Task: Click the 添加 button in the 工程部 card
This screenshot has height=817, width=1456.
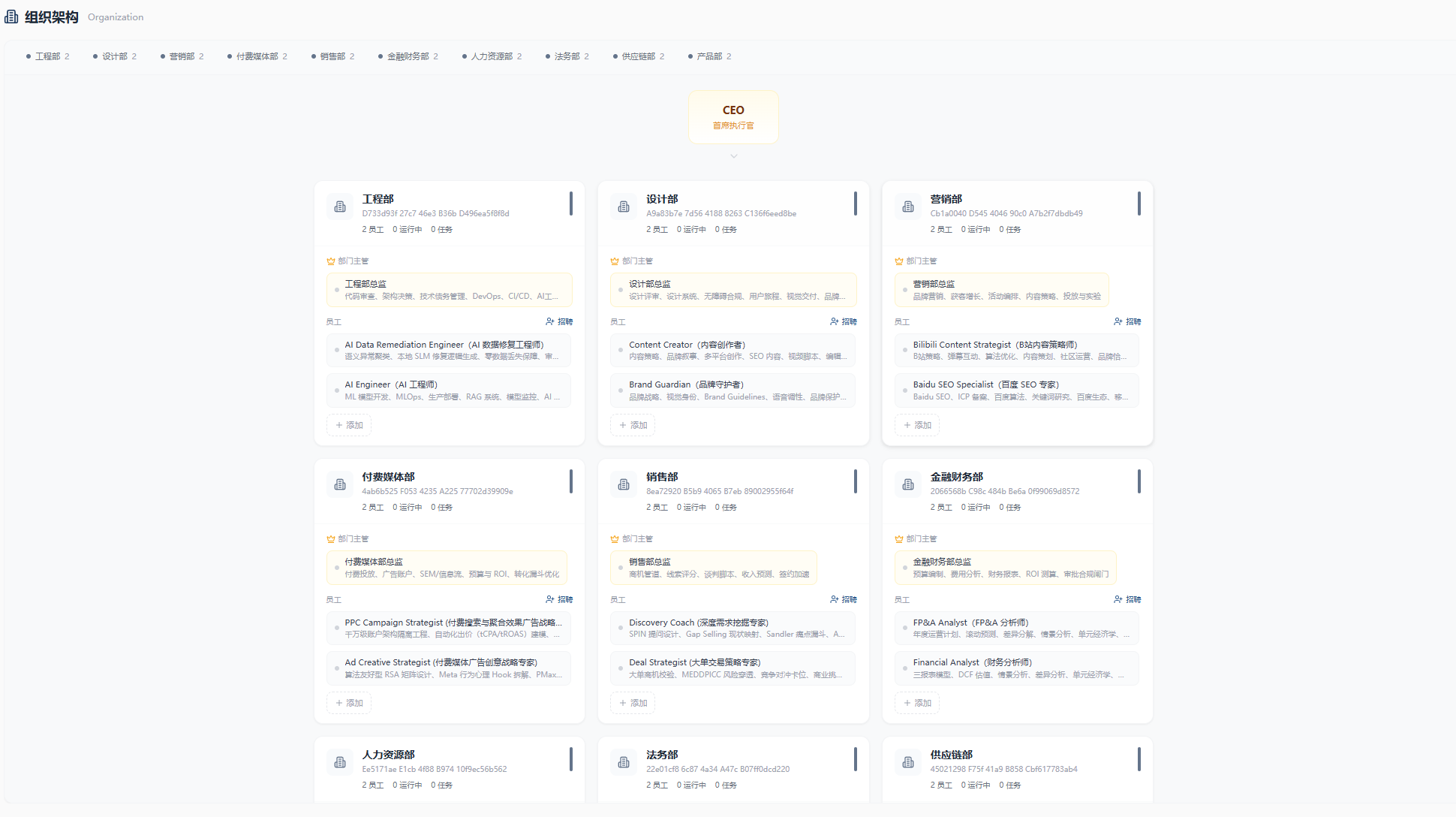Action: click(x=349, y=425)
